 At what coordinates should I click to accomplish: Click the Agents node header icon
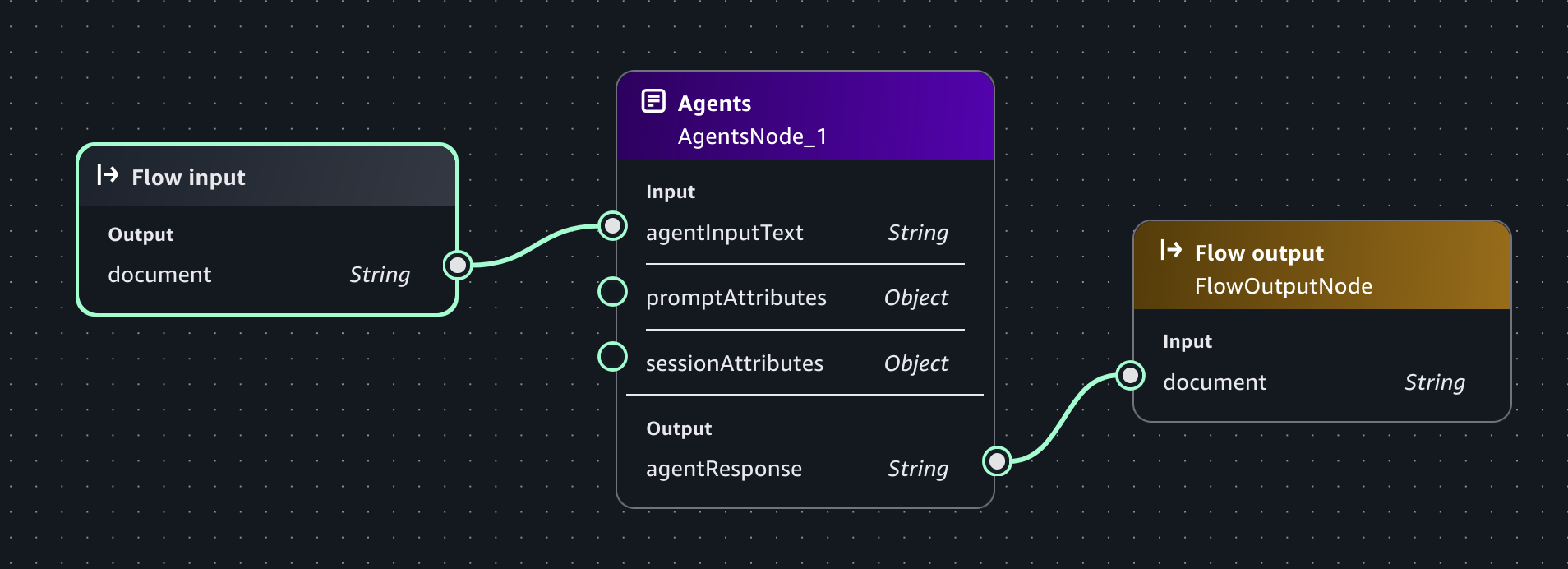click(x=653, y=99)
